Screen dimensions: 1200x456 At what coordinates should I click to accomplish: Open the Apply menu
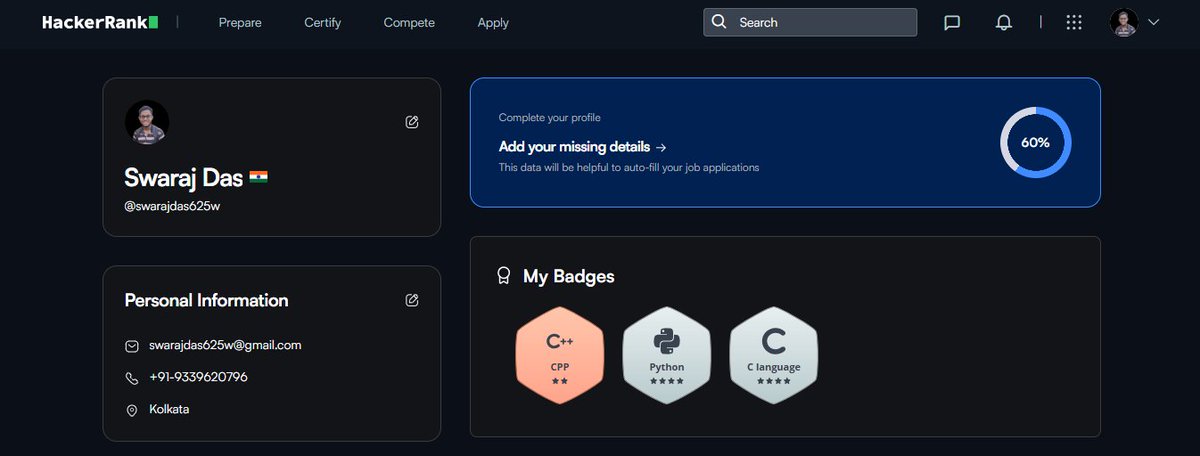click(493, 22)
